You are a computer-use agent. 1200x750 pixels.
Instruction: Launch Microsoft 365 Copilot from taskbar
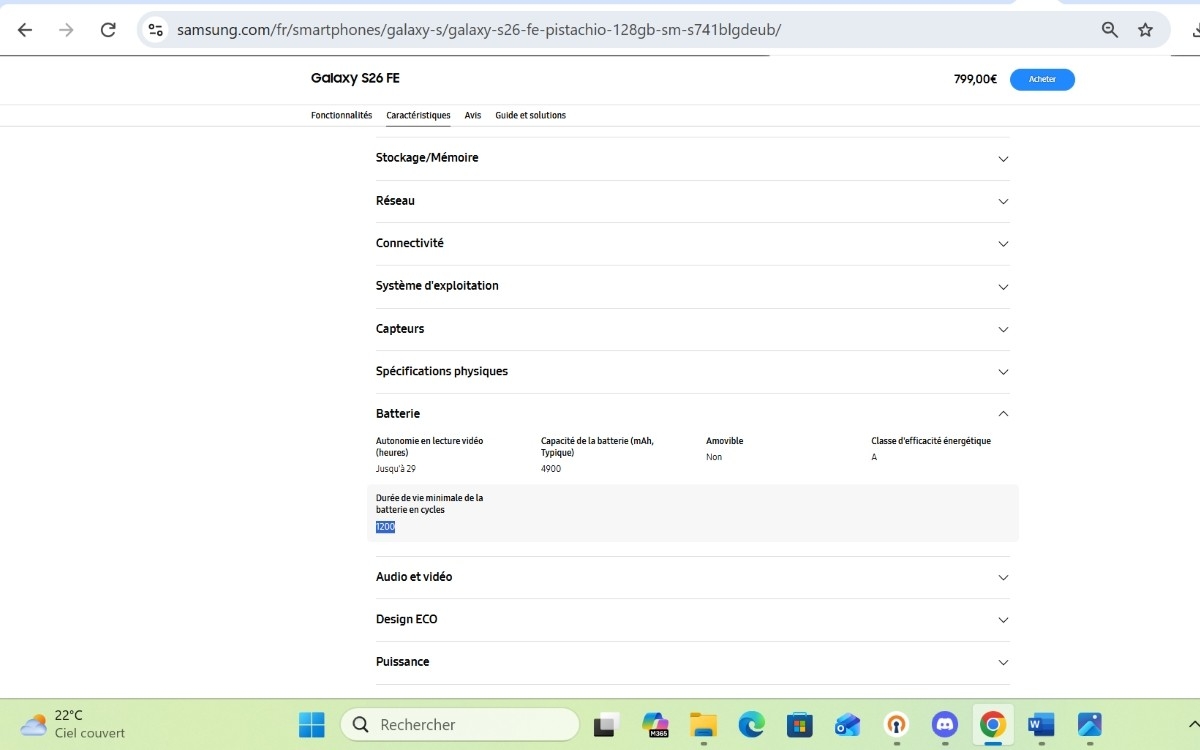click(x=655, y=725)
